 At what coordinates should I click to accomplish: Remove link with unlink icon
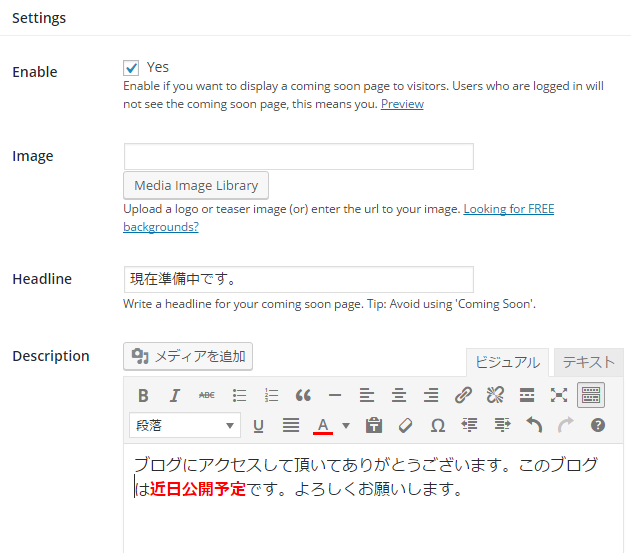click(495, 395)
